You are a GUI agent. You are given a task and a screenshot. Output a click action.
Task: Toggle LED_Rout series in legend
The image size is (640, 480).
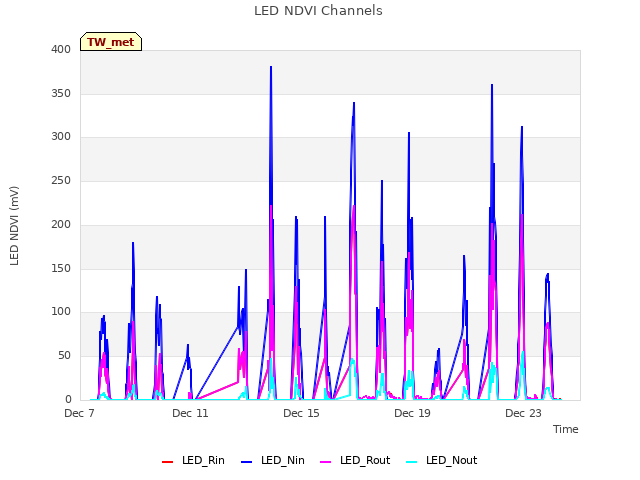click(x=355, y=460)
